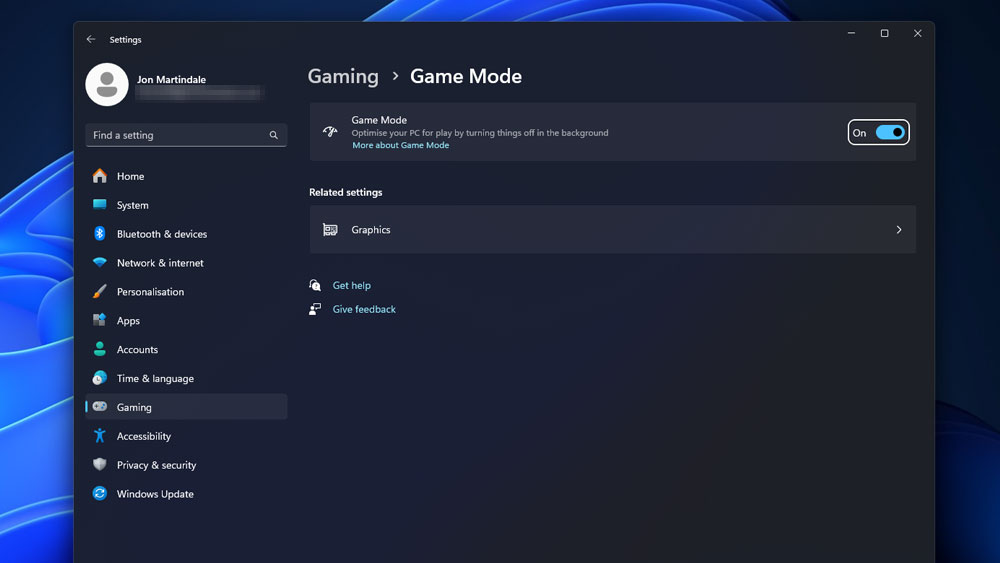Close the Settings window
This screenshot has width=1000, height=563.
tap(918, 33)
